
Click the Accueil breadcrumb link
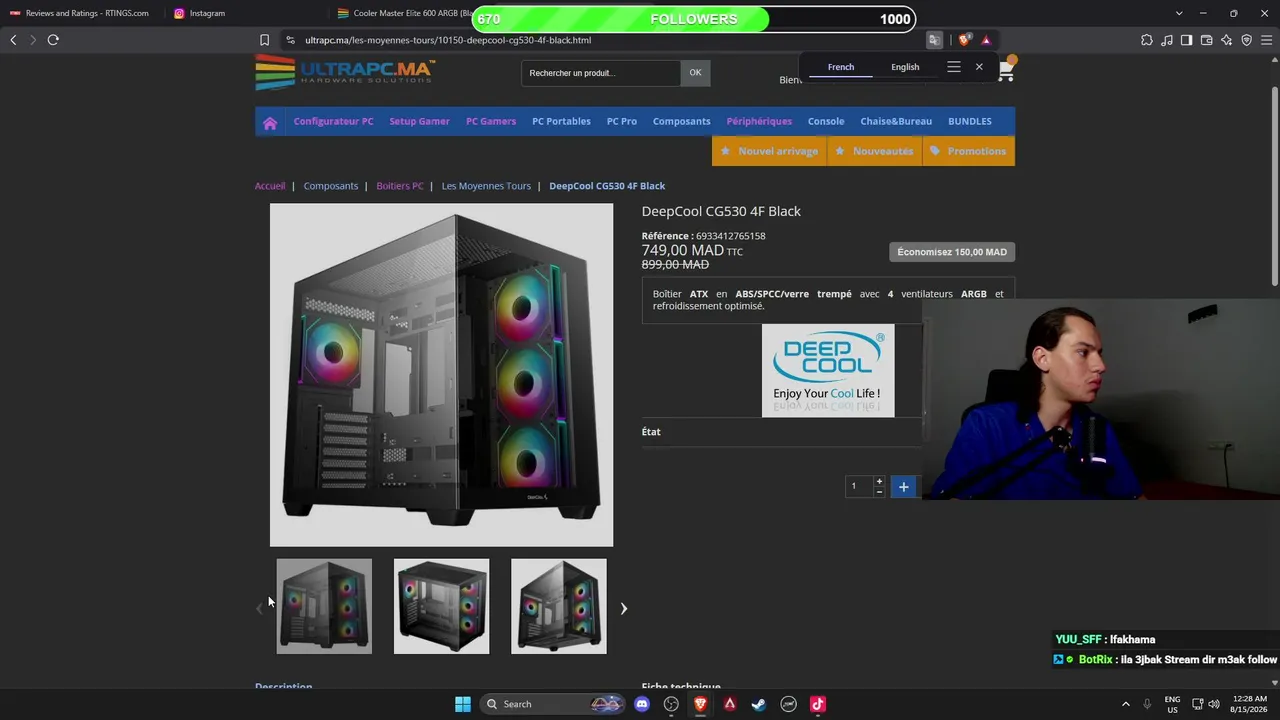pos(270,186)
